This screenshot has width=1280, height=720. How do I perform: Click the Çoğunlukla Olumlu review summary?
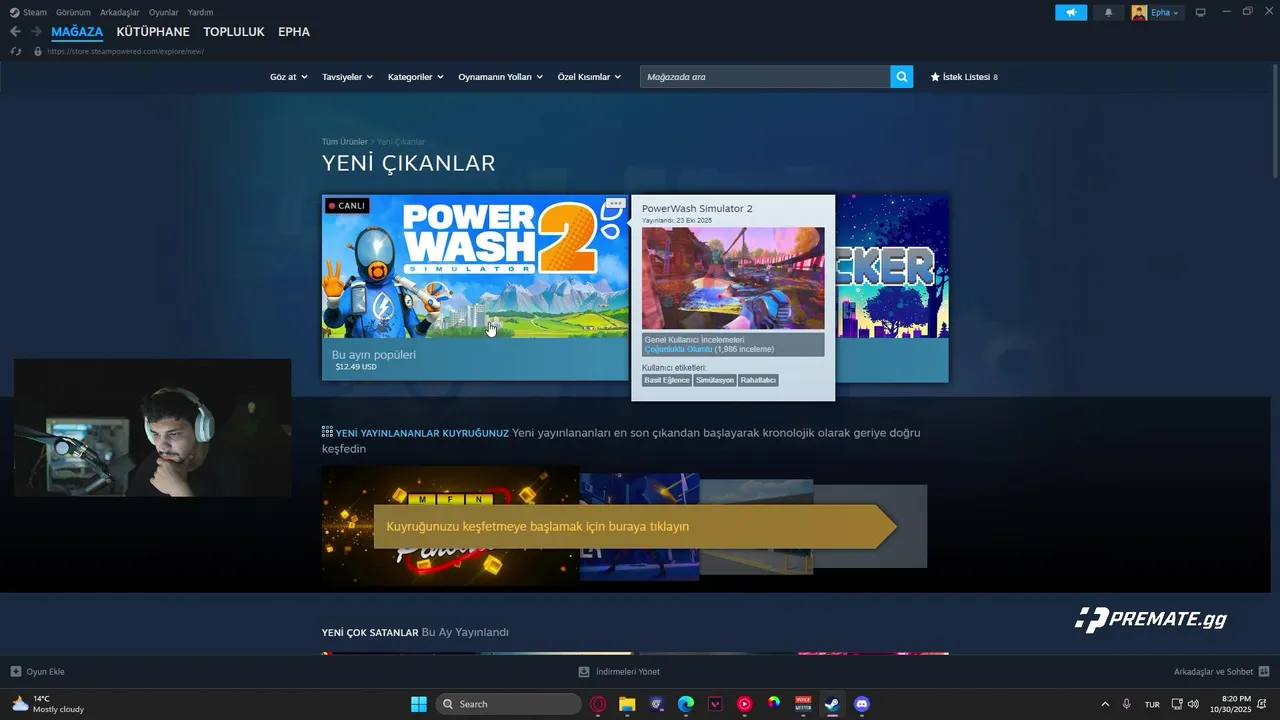coord(678,349)
